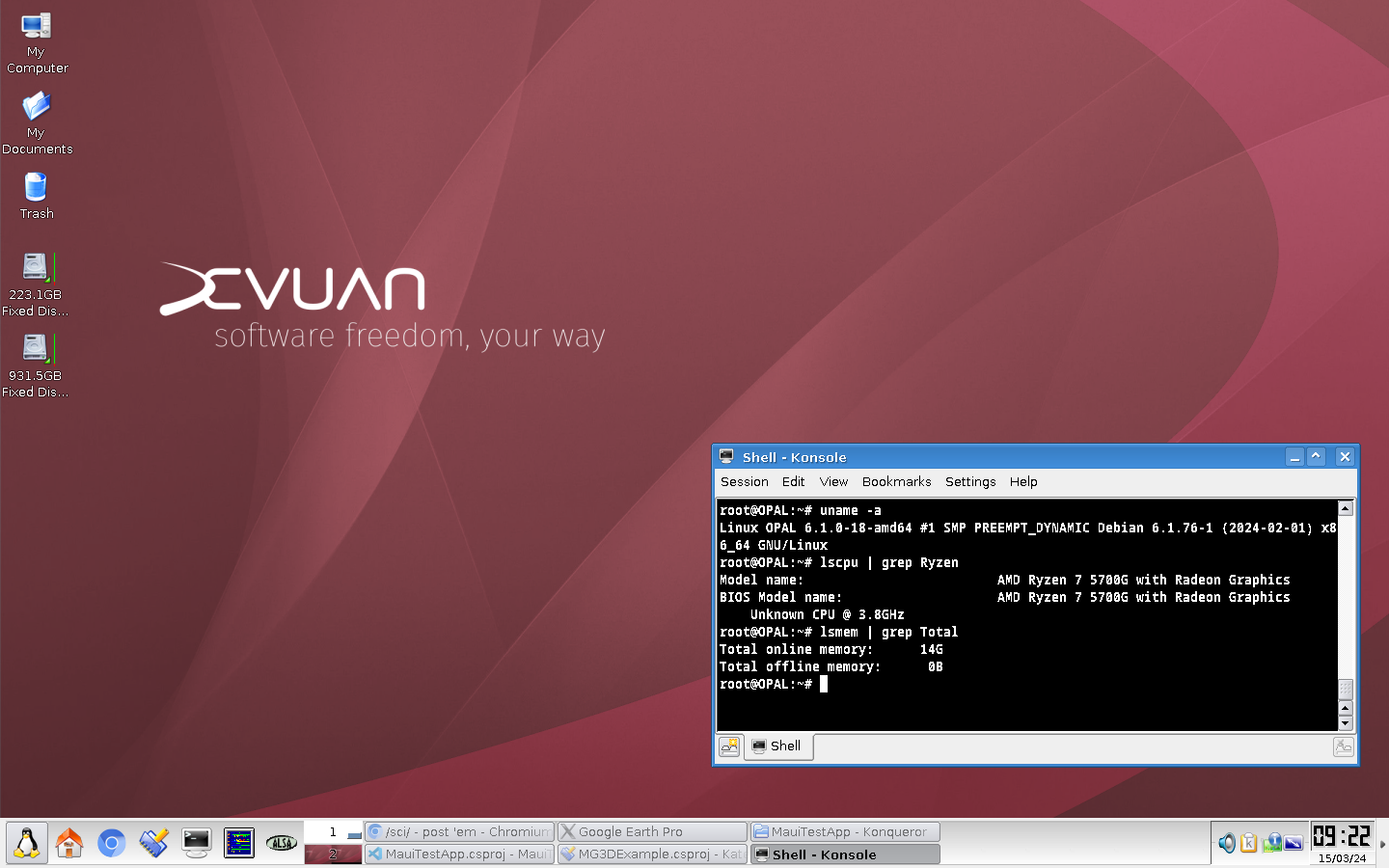The width and height of the screenshot is (1389, 868).
Task: Click the 'Unknown CPU @ 3.8GHz' line
Action: click(x=828, y=614)
